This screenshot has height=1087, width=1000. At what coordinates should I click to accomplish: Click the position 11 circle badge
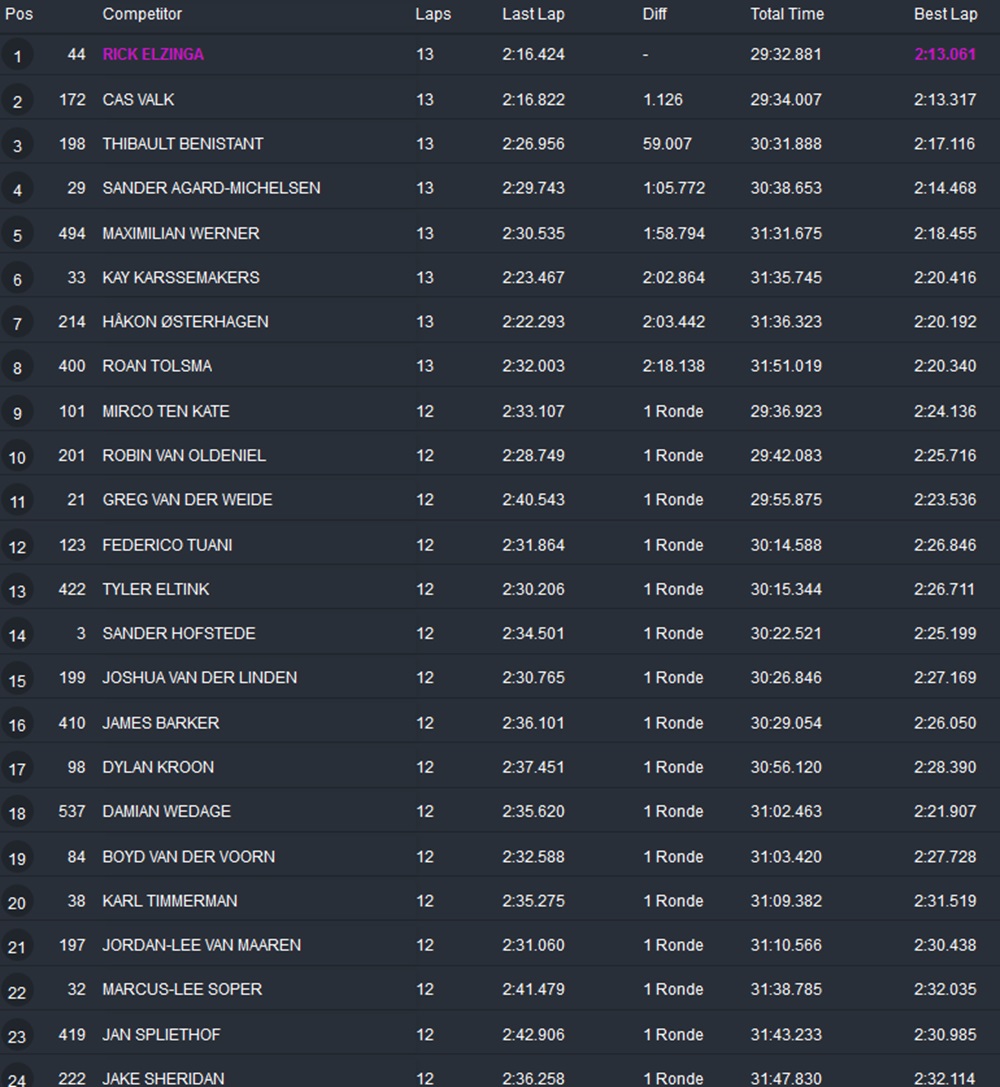coord(17,502)
